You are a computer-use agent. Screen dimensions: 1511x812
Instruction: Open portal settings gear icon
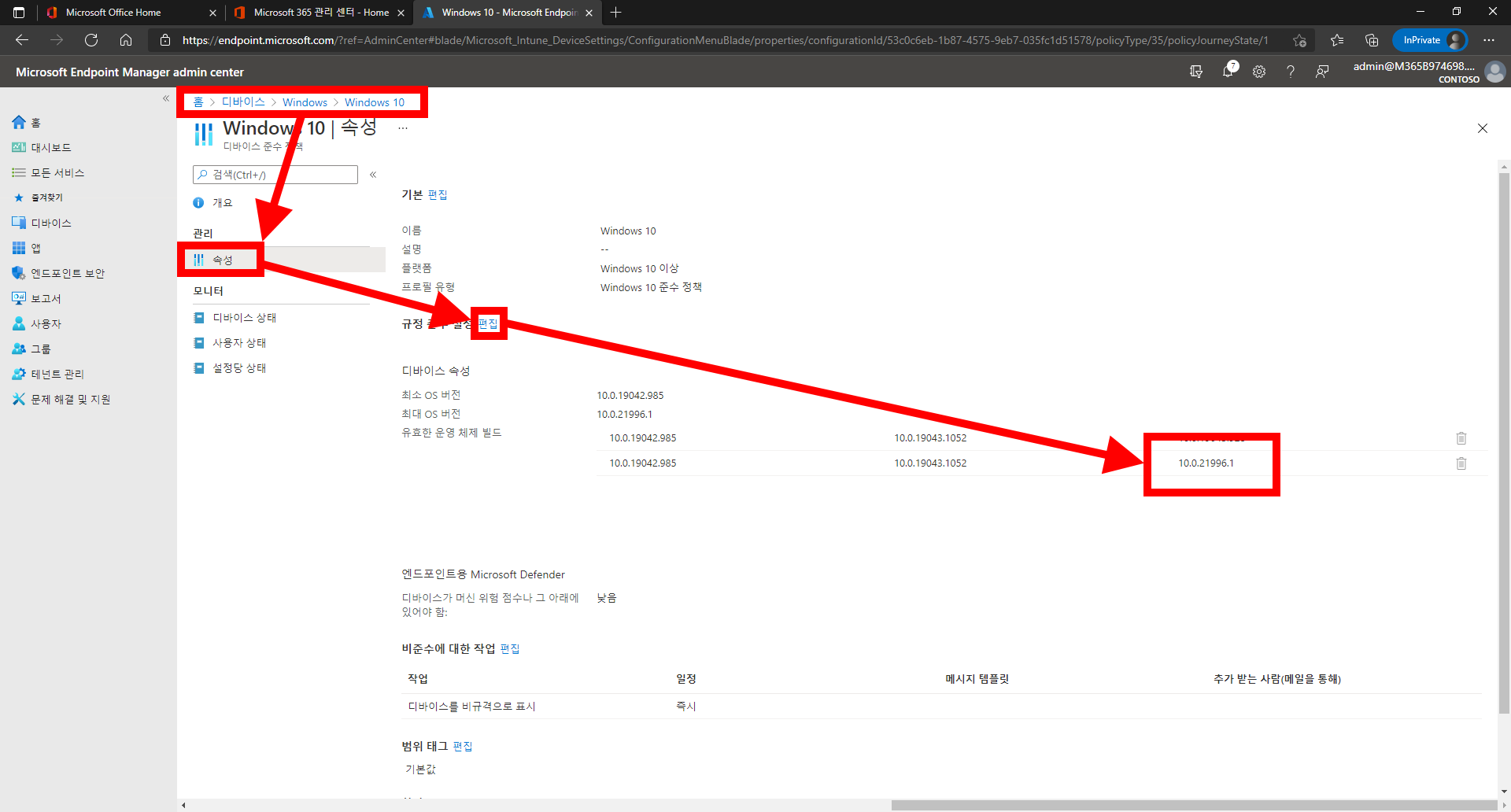tap(1259, 72)
